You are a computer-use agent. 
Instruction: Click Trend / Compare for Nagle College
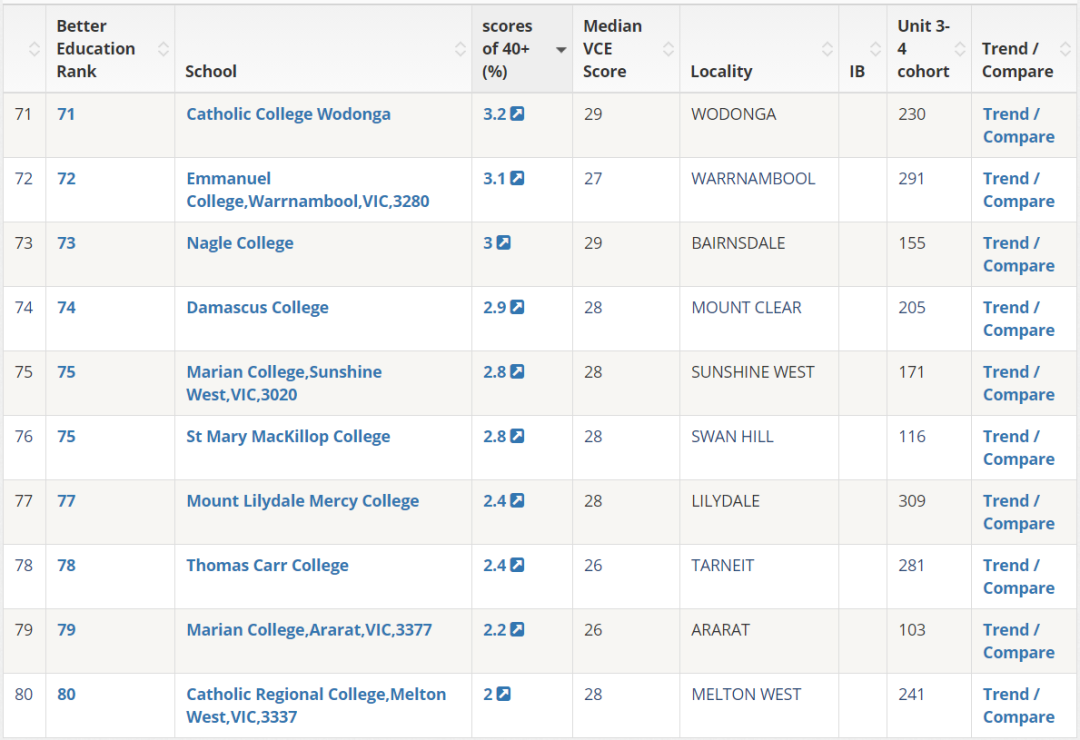click(x=1018, y=254)
